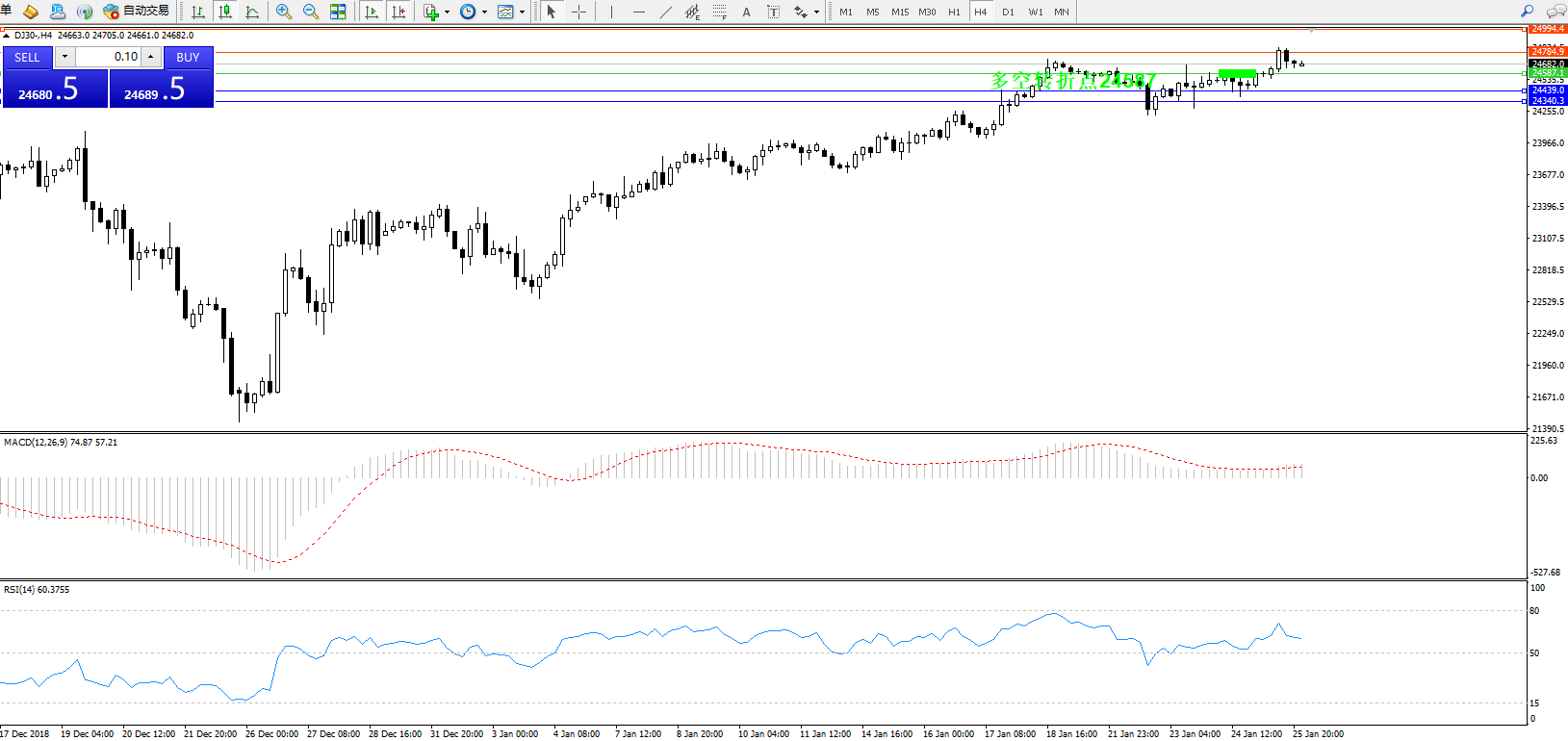1568x741 pixels.
Task: Select the crosshair cursor tool
Action: point(578,12)
